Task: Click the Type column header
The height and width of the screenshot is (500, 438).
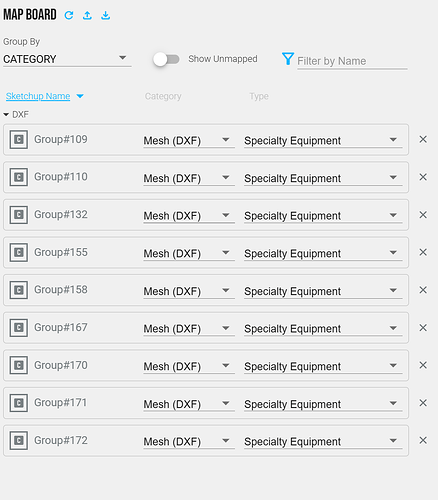Action: (x=259, y=96)
